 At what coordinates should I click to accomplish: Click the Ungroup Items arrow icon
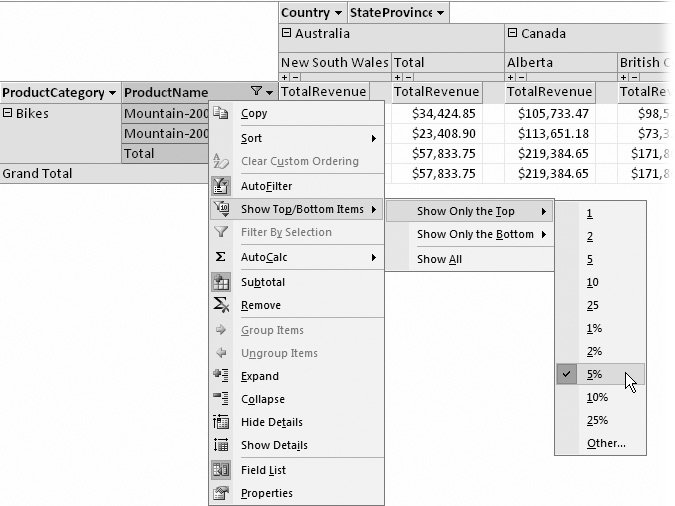(221, 353)
